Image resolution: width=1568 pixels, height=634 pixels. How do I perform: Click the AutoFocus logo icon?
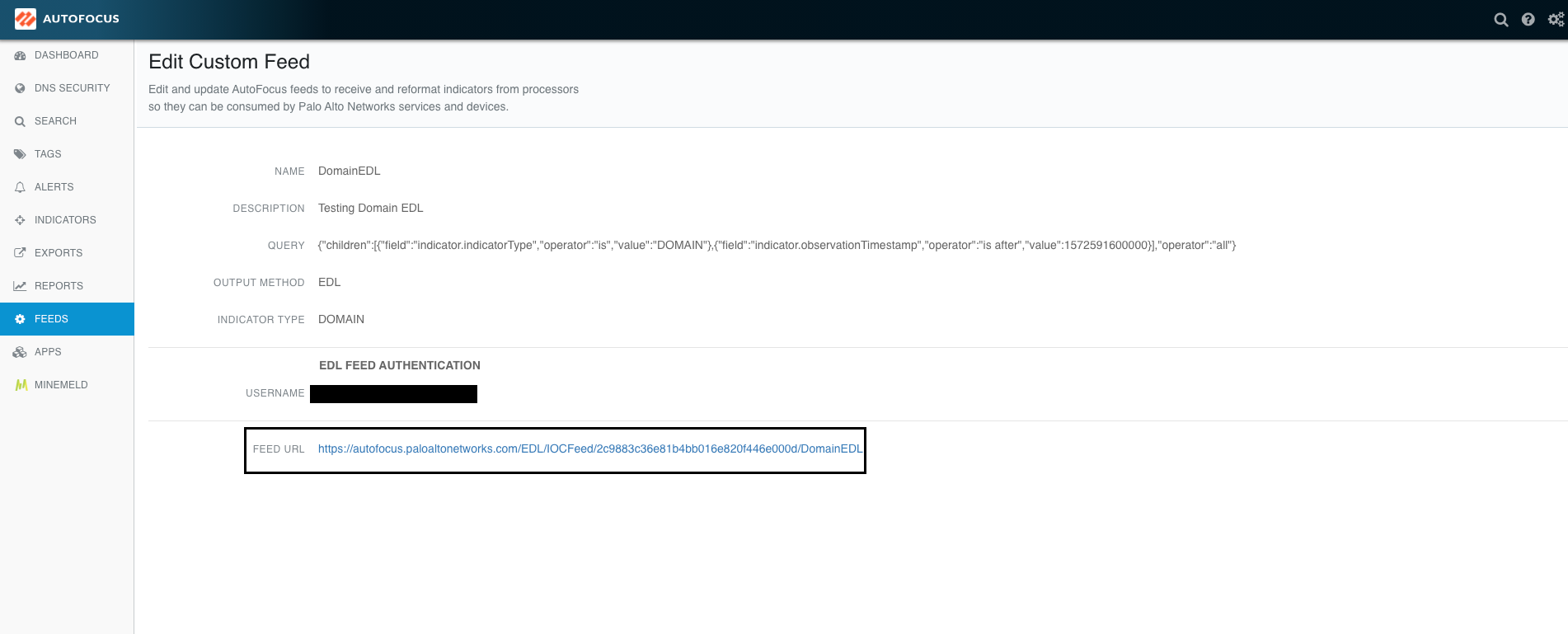tap(26, 19)
